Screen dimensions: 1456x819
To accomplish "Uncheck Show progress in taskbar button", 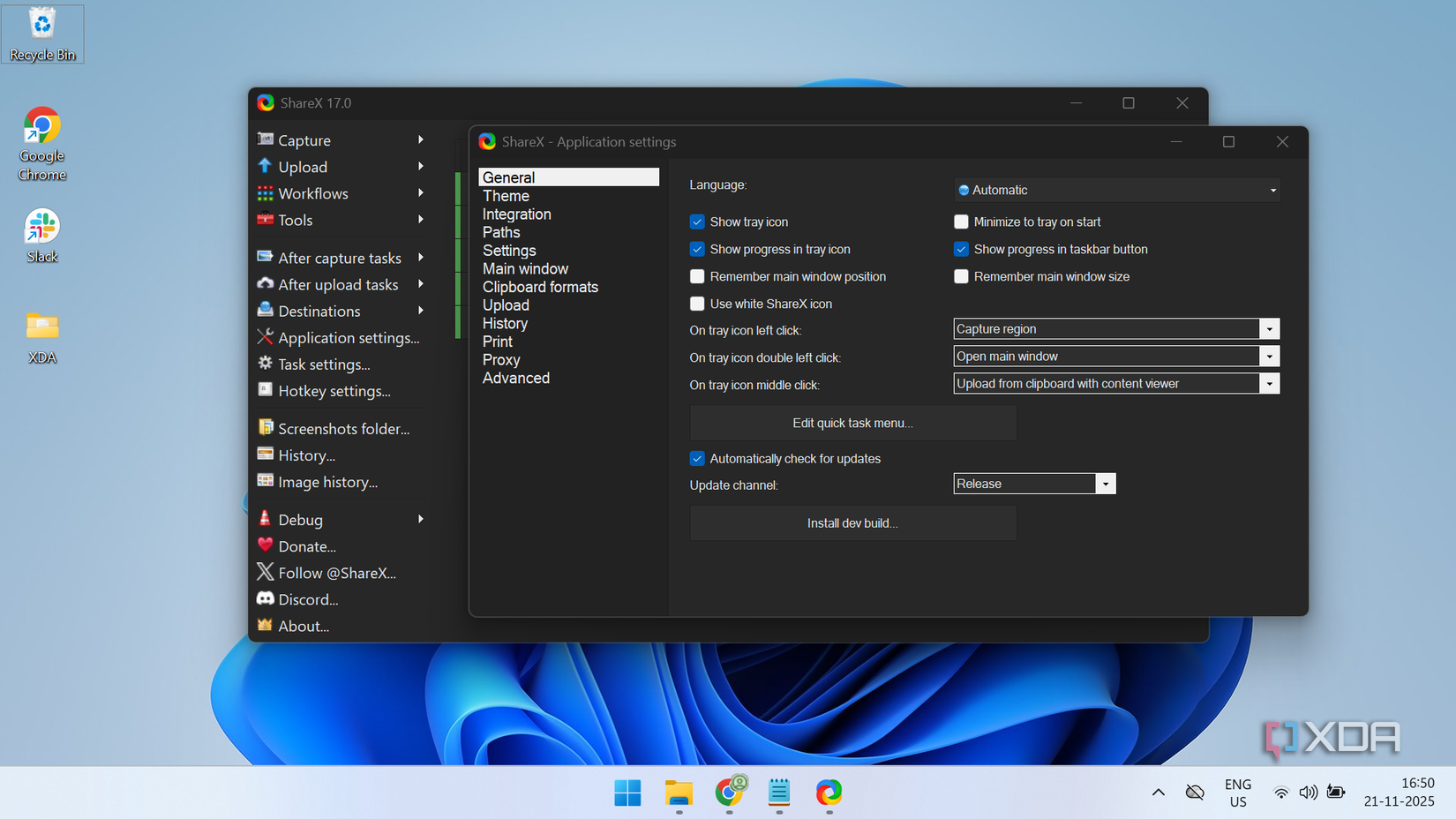I will (x=961, y=249).
